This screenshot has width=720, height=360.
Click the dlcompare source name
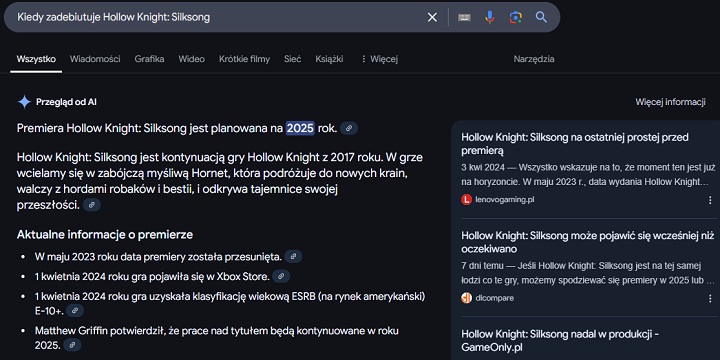[x=495, y=298]
